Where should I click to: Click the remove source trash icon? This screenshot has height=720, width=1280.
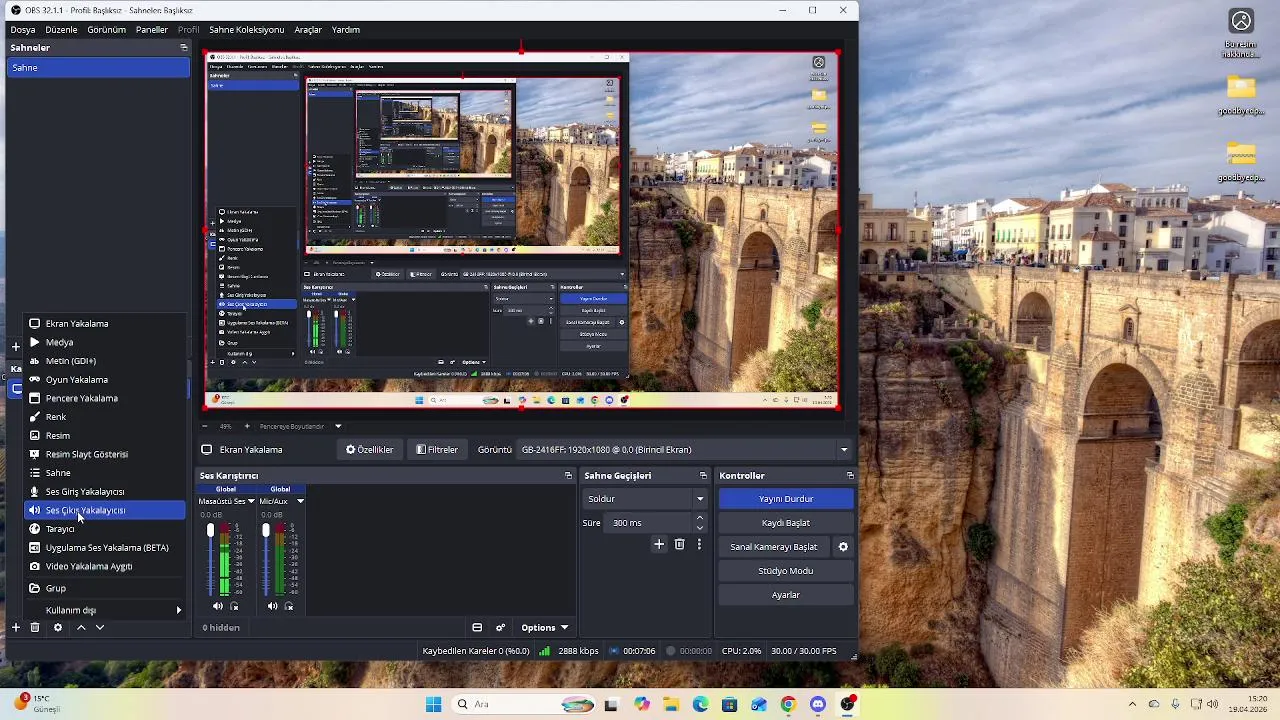point(35,627)
